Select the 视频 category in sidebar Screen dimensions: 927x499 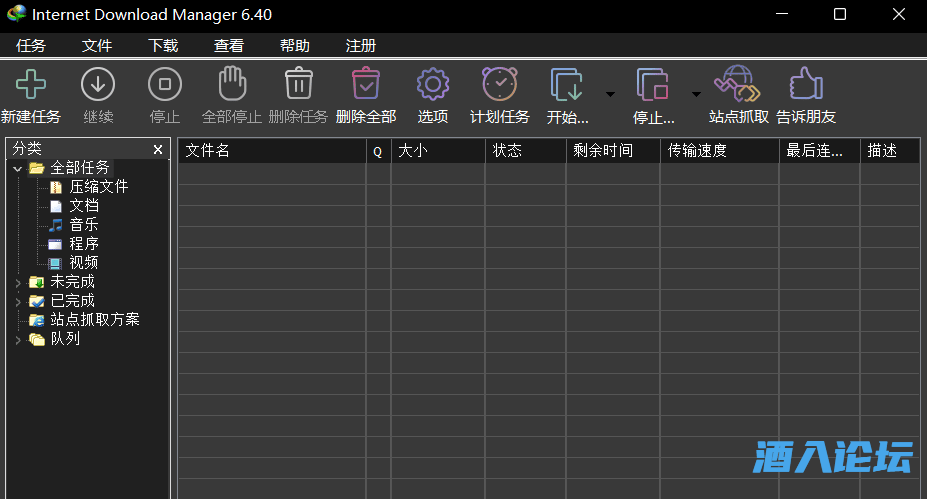(83, 263)
